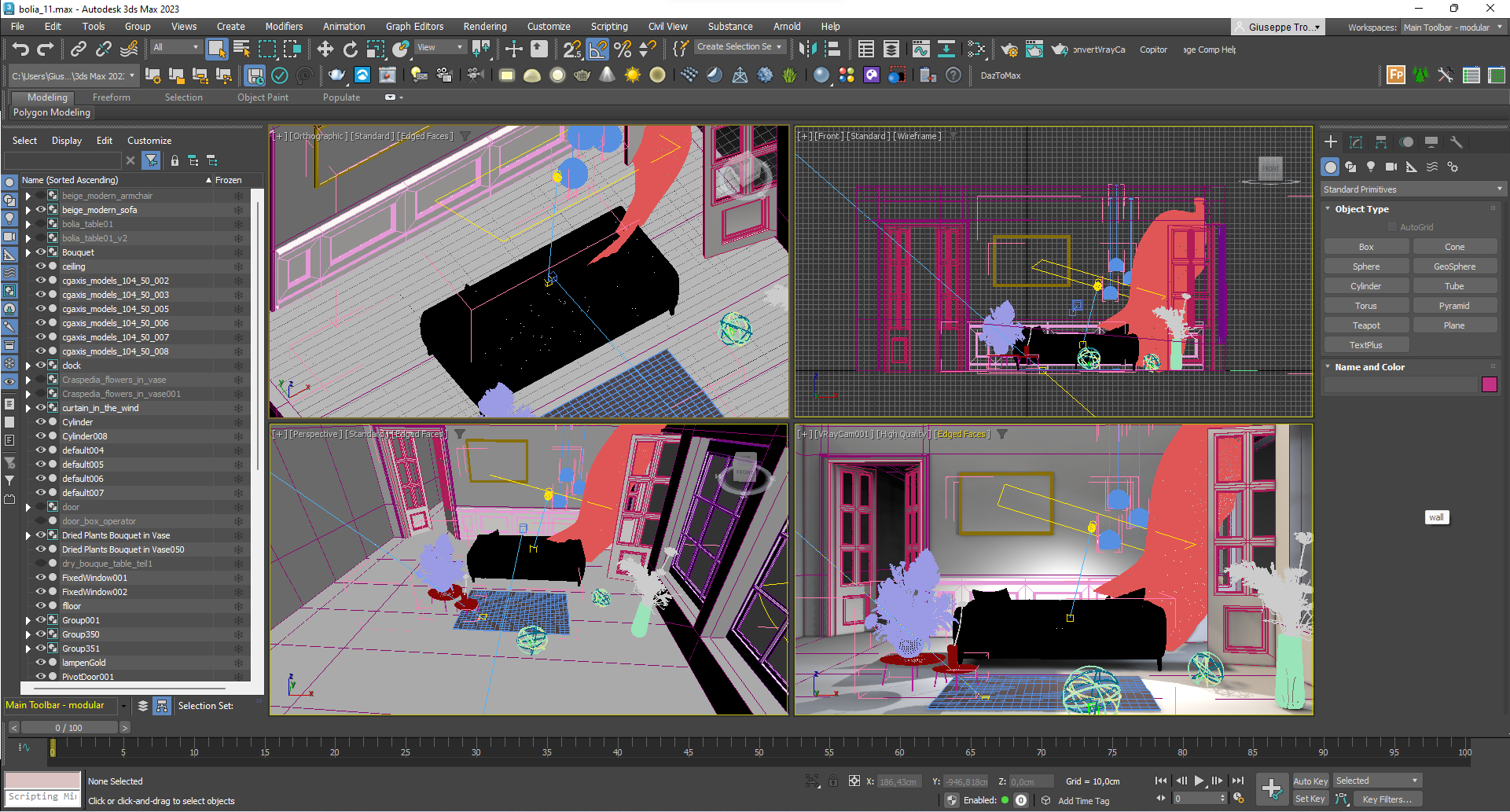The width and height of the screenshot is (1510, 812).
Task: Open the Rendering menu
Action: click(x=484, y=26)
